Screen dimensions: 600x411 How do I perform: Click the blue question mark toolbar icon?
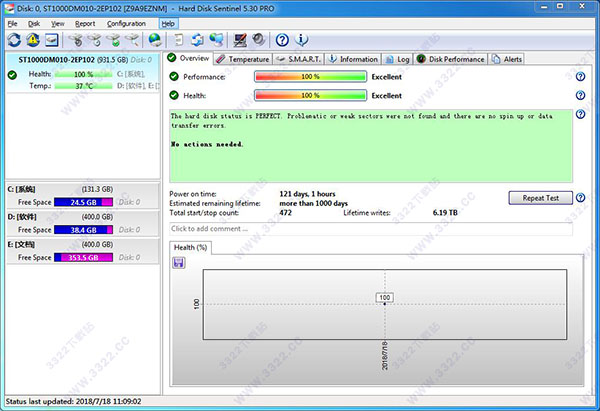[282, 40]
